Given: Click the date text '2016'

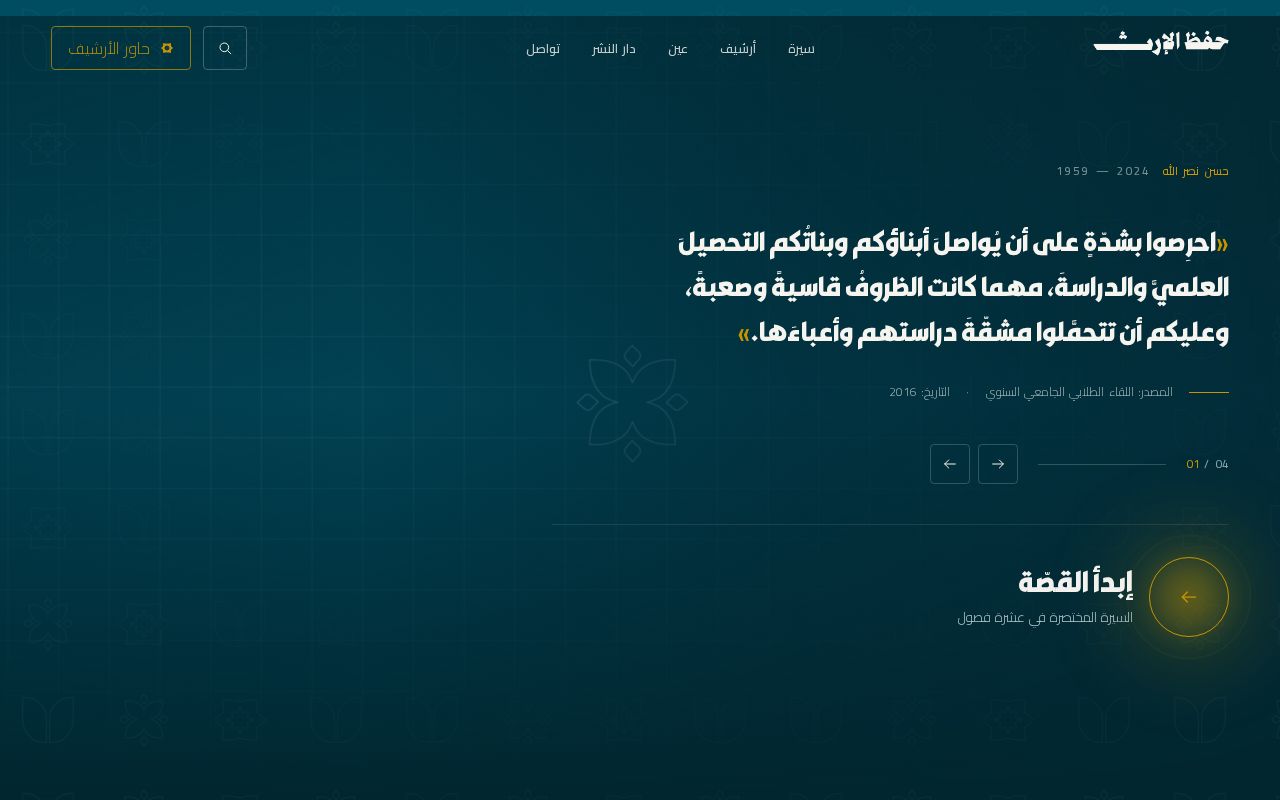Looking at the screenshot, I should tap(903, 392).
